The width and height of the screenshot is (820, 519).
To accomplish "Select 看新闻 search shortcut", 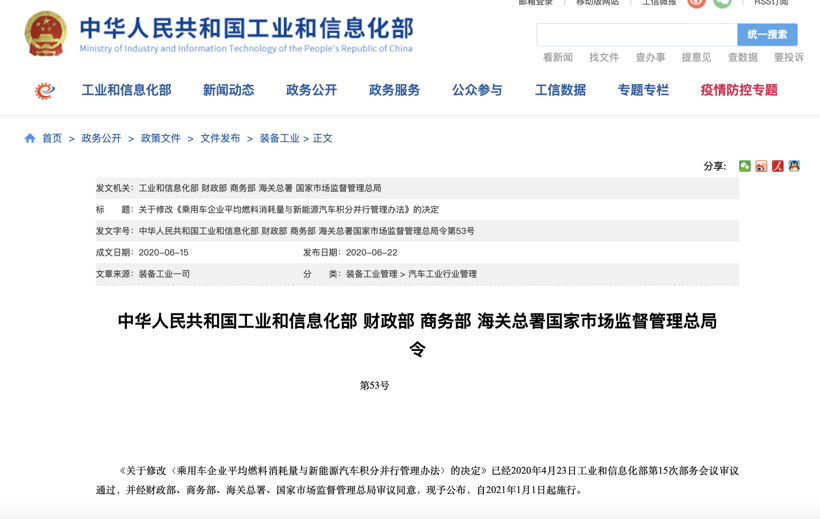I will 557,58.
